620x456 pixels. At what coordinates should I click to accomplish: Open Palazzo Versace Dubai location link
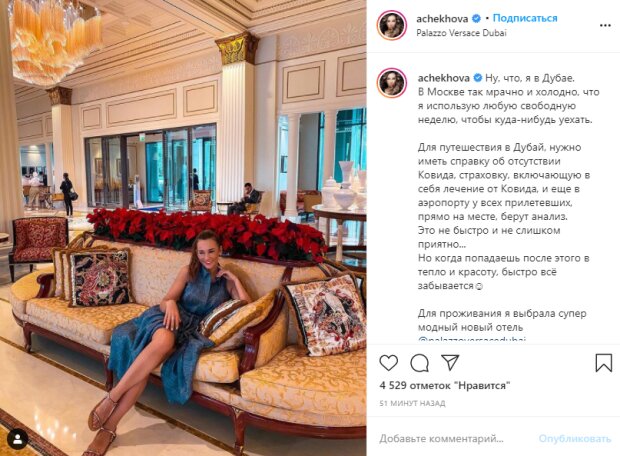(x=461, y=33)
